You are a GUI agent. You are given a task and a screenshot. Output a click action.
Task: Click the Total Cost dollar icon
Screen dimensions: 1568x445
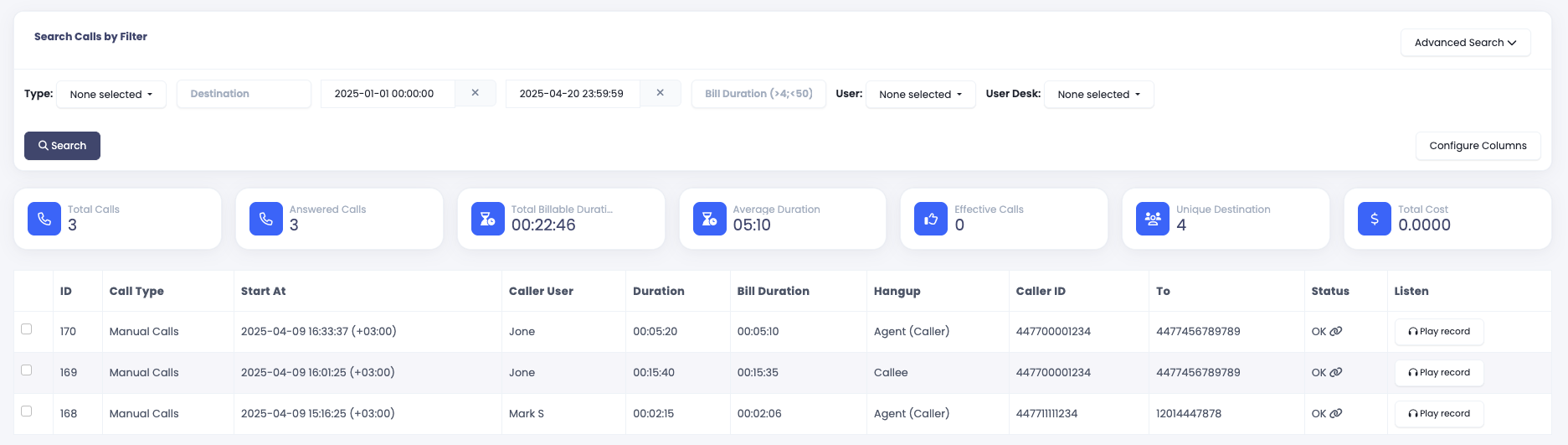(x=1375, y=219)
